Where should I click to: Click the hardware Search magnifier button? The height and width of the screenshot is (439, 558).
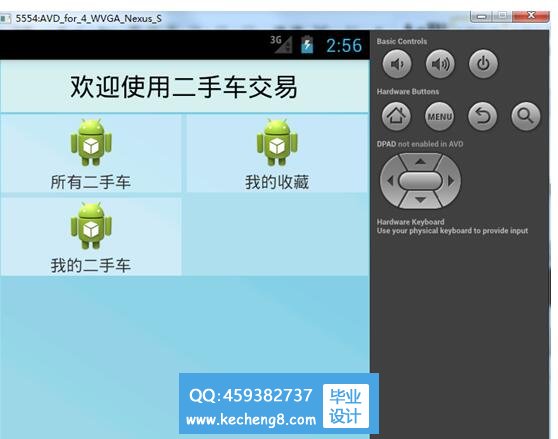point(526,116)
